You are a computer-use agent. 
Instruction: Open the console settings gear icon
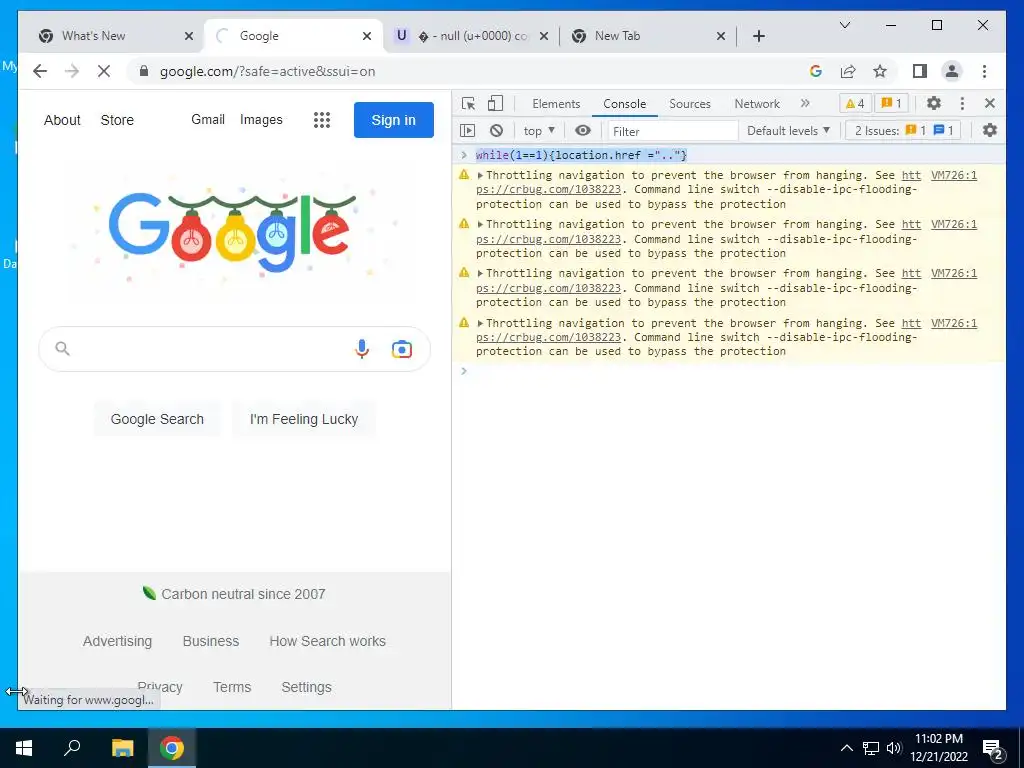tap(990, 131)
